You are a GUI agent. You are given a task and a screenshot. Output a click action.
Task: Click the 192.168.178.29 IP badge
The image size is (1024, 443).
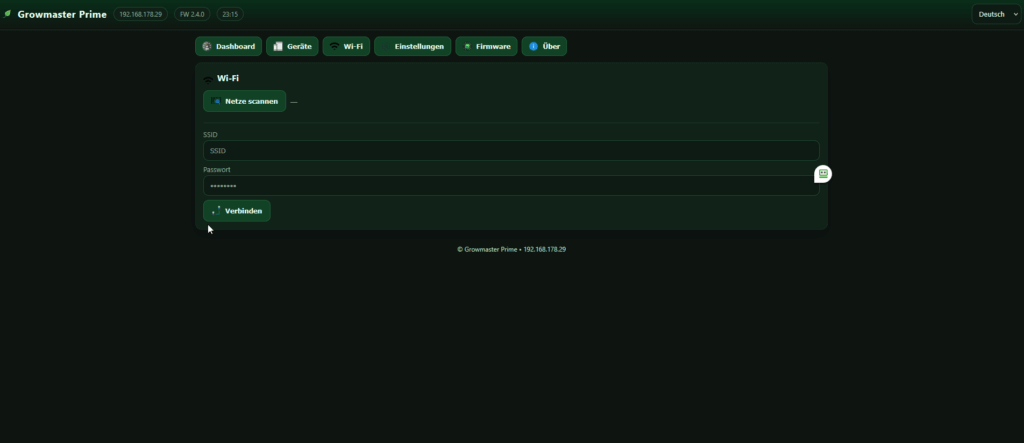pyautogui.click(x=140, y=14)
